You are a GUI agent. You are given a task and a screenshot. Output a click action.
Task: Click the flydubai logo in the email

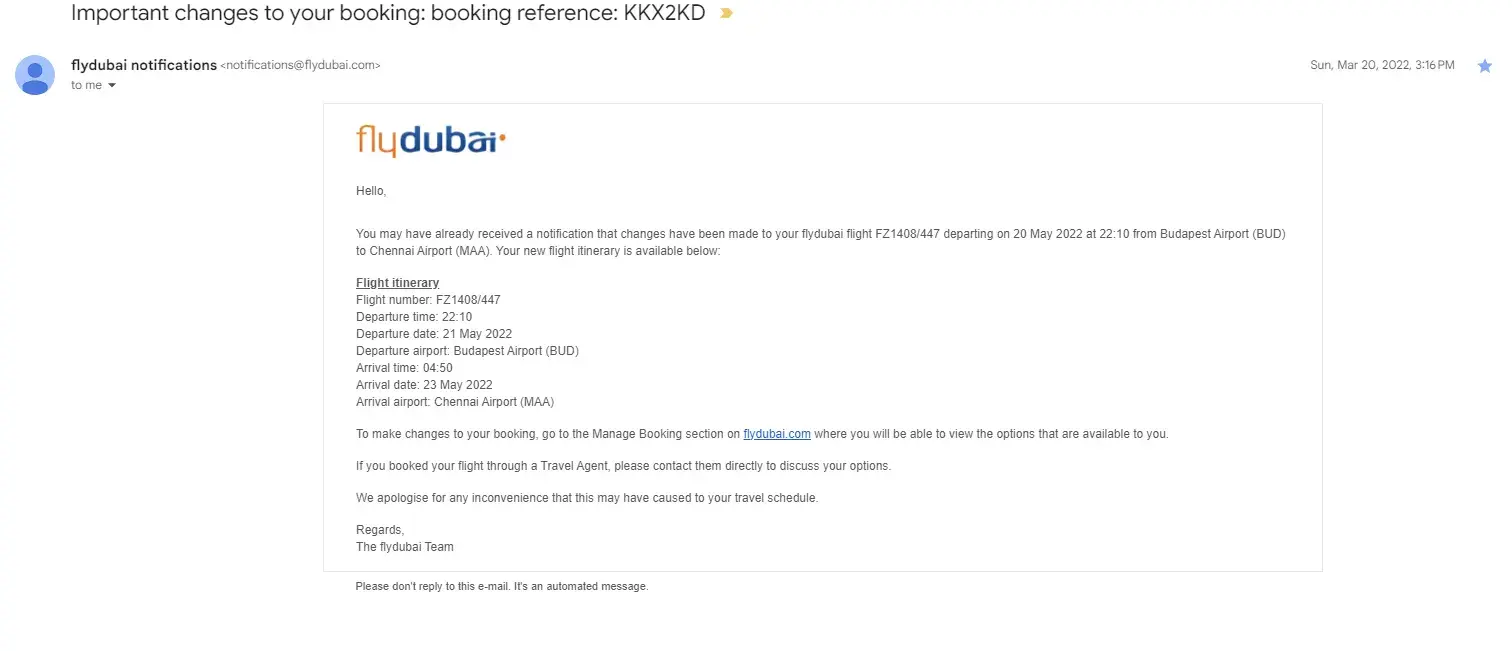[x=431, y=141]
